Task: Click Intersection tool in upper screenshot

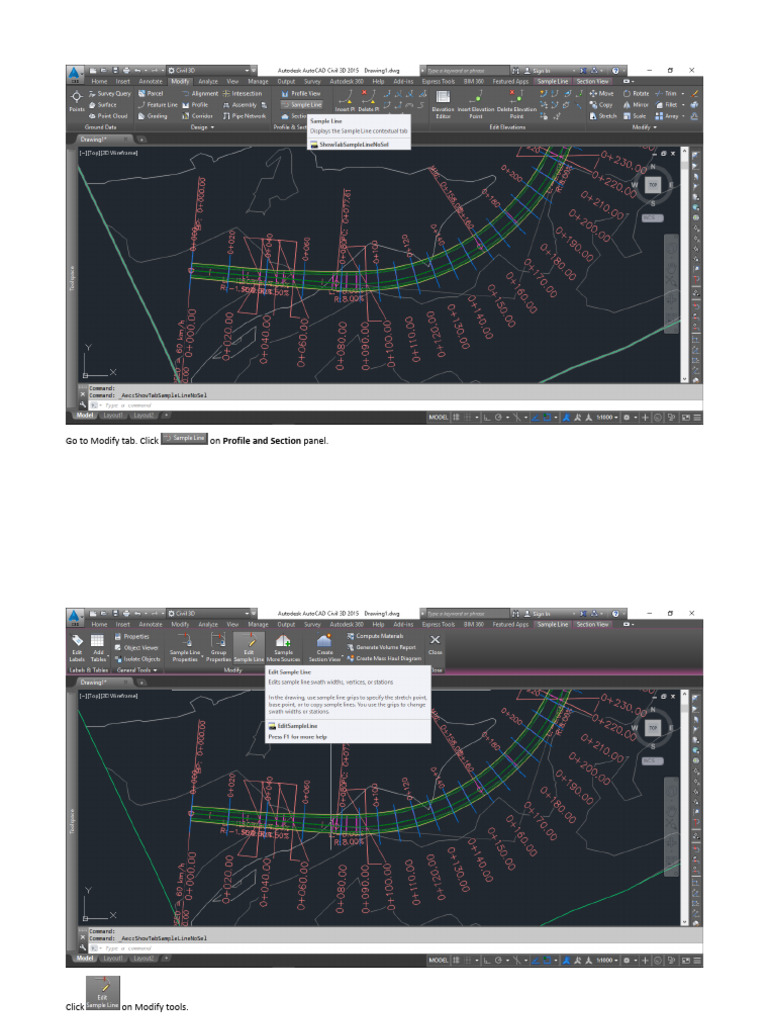Action: pyautogui.click(x=242, y=94)
